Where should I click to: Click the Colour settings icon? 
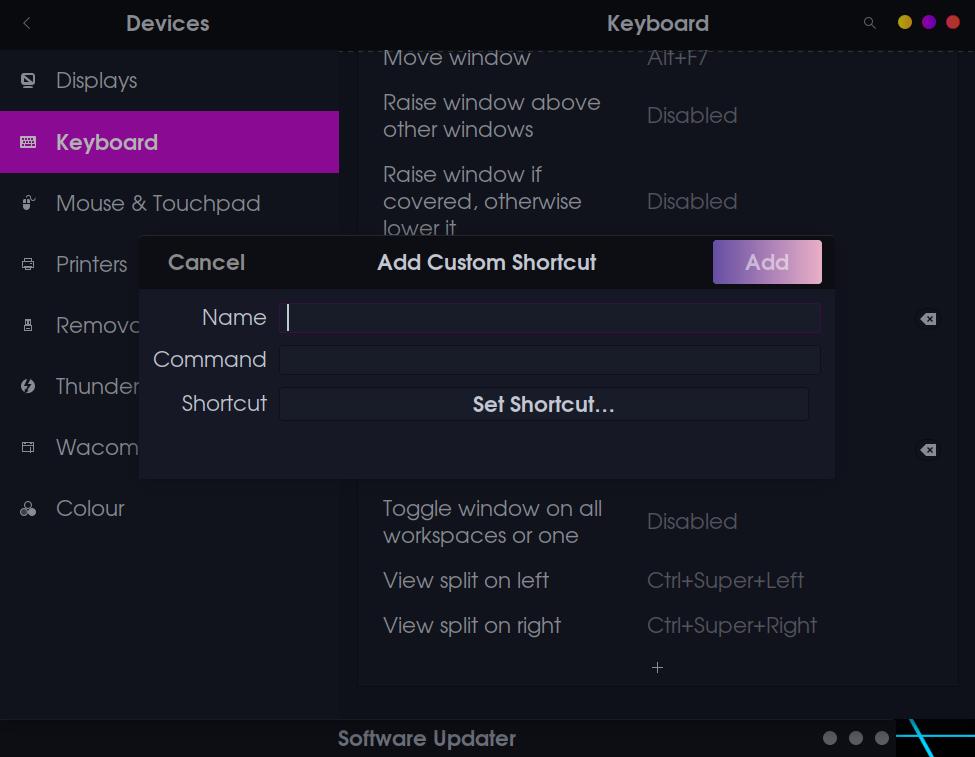click(28, 509)
